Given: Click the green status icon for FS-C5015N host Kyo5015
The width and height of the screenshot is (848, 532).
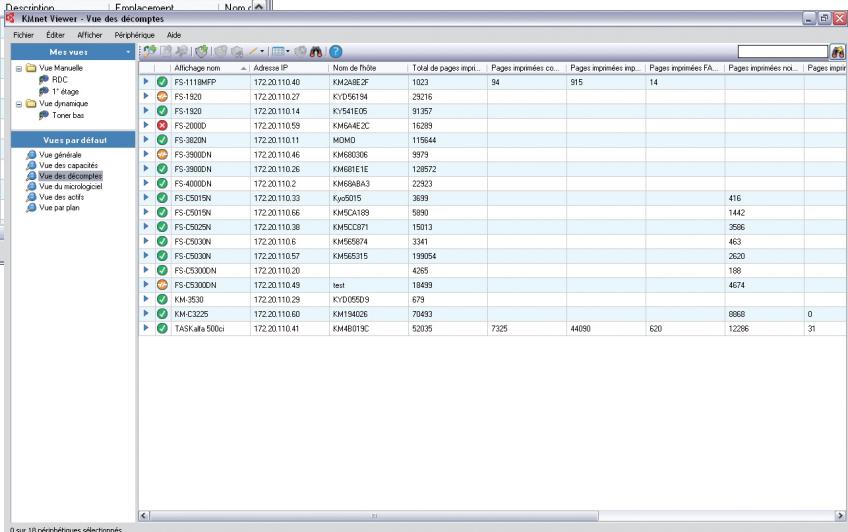Looking at the screenshot, I should tap(162, 198).
